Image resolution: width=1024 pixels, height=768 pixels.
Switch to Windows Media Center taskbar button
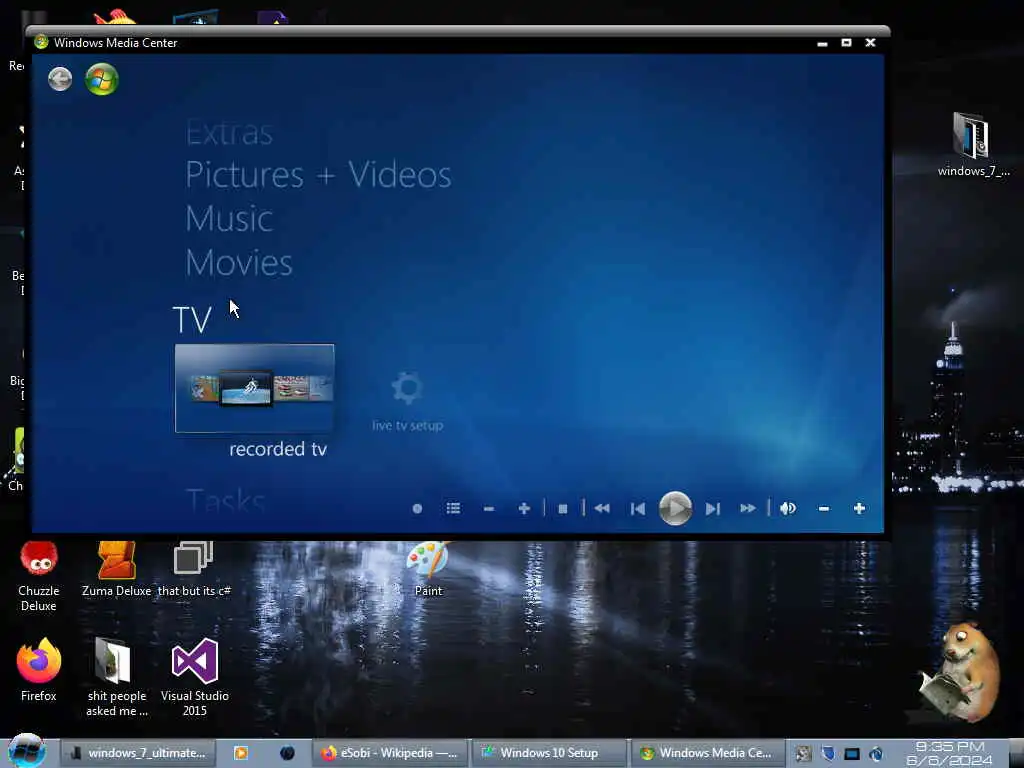(x=708, y=753)
